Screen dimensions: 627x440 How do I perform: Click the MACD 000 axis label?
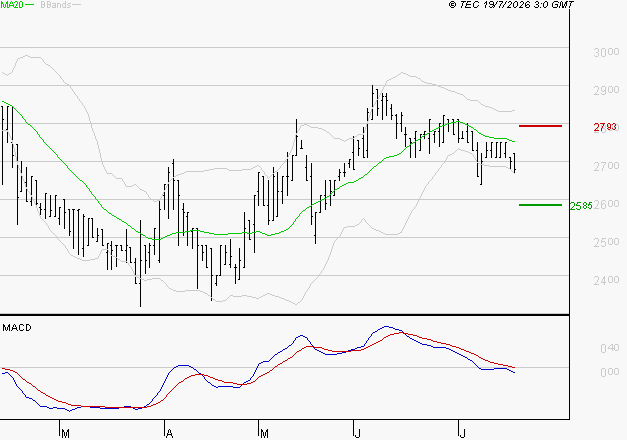[x=609, y=372]
